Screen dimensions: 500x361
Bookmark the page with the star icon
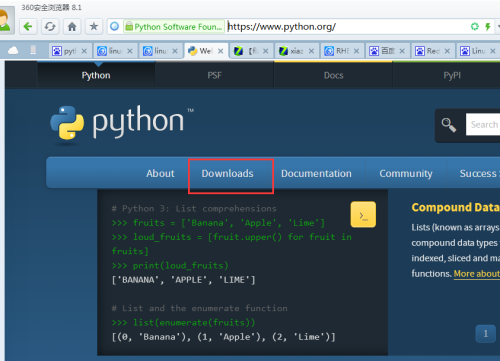(94, 26)
